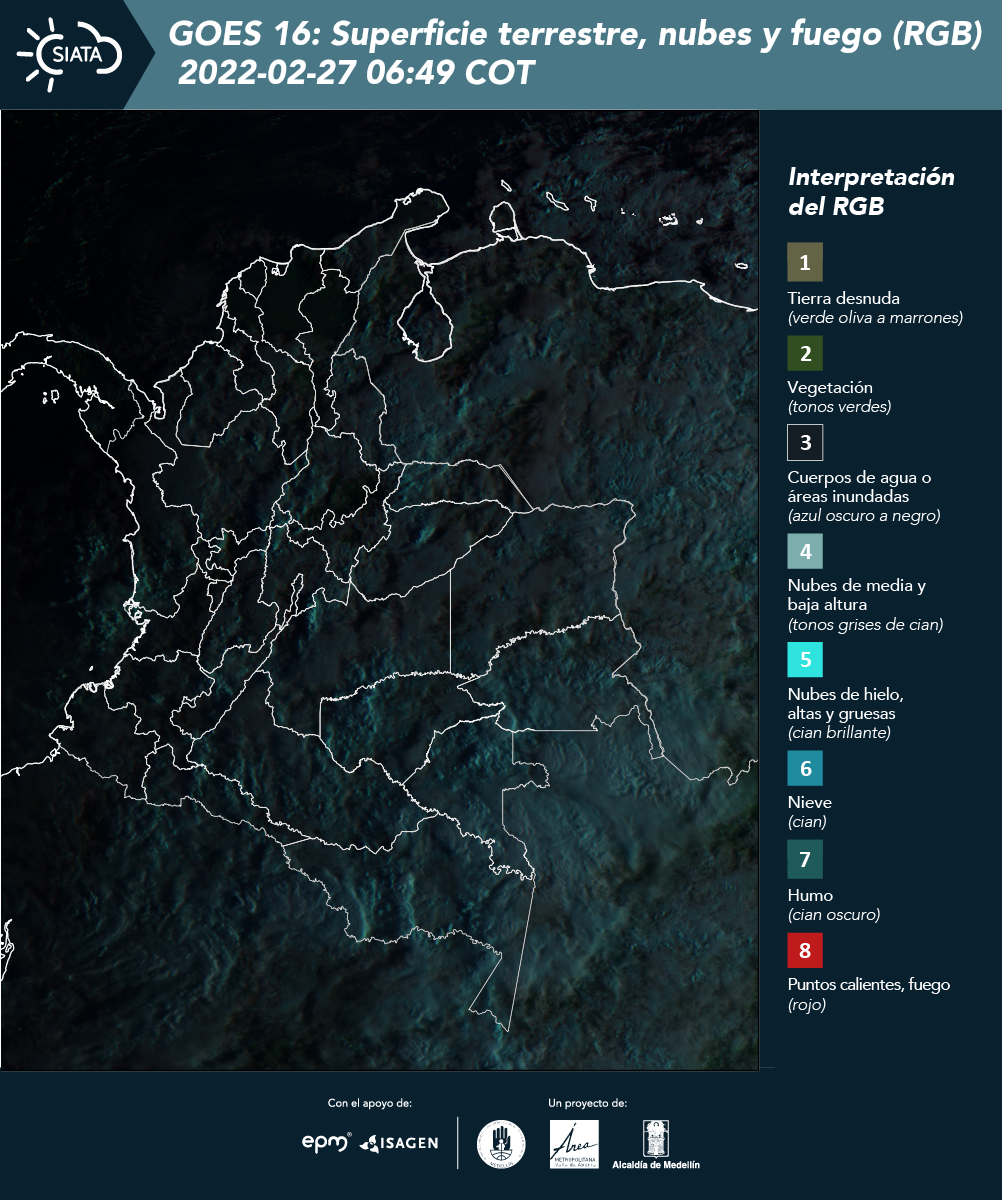1002x1200 pixels.
Task: Click 'Nubes de hielo, altas y gruesas' label
Action: pos(846,704)
